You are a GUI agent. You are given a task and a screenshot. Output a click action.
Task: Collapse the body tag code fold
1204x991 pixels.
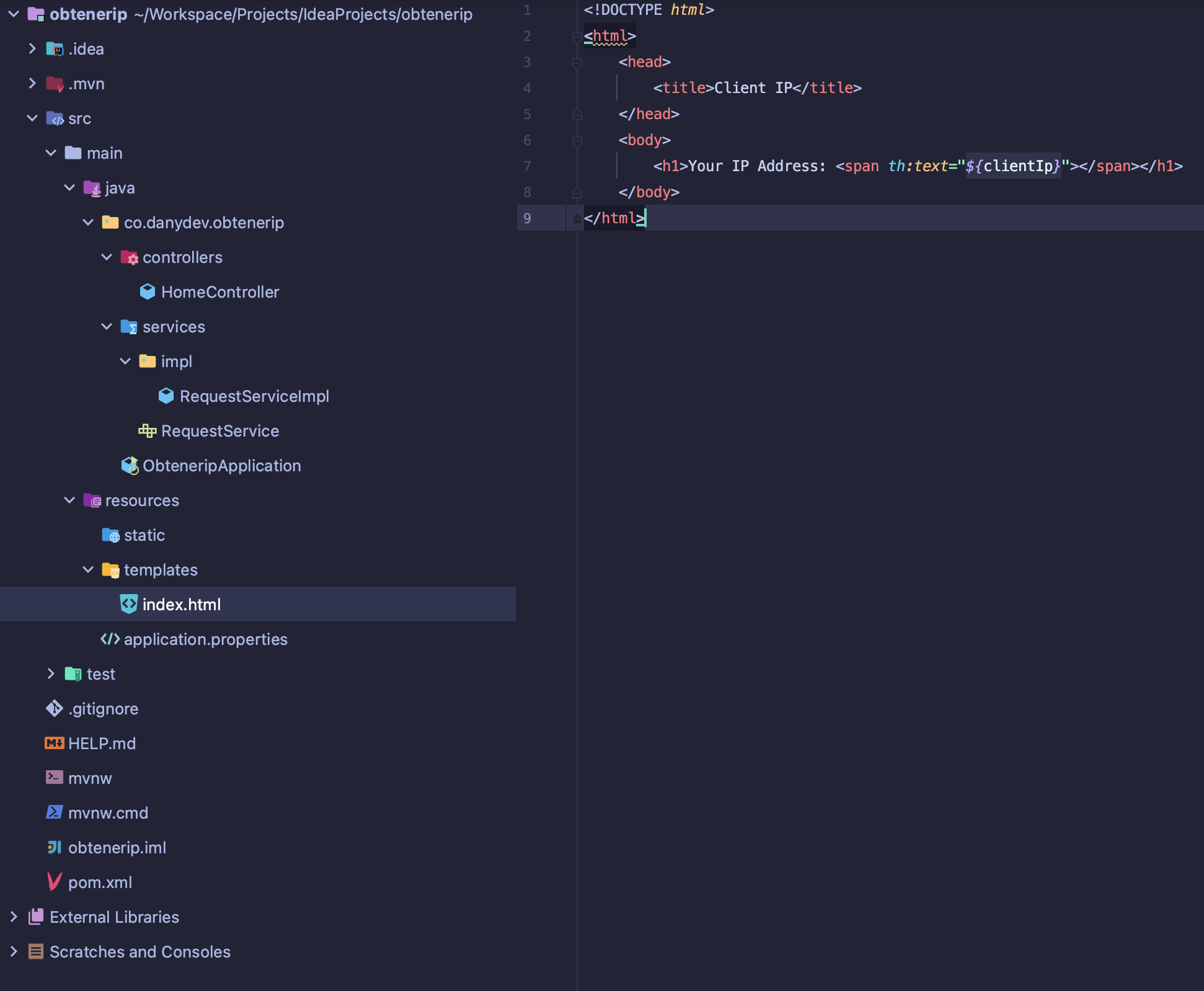point(578,141)
